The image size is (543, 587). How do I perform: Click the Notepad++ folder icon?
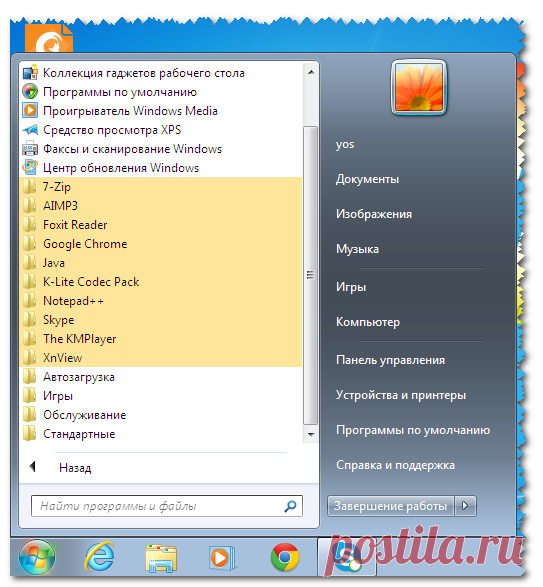tap(30, 301)
